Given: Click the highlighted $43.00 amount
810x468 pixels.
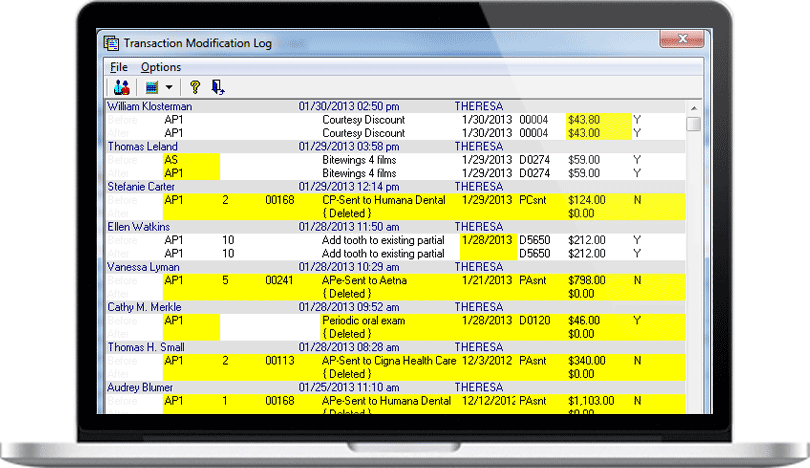Looking at the screenshot, I should coord(584,133).
